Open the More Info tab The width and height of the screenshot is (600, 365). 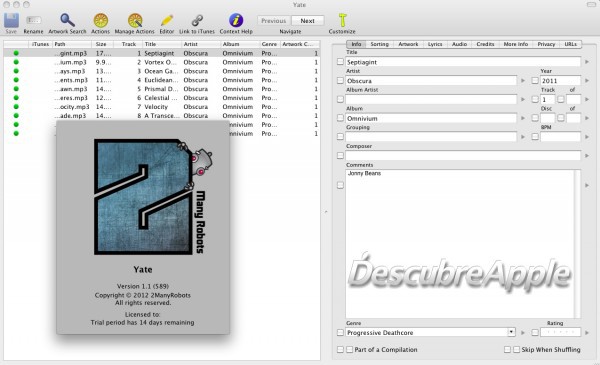point(516,44)
